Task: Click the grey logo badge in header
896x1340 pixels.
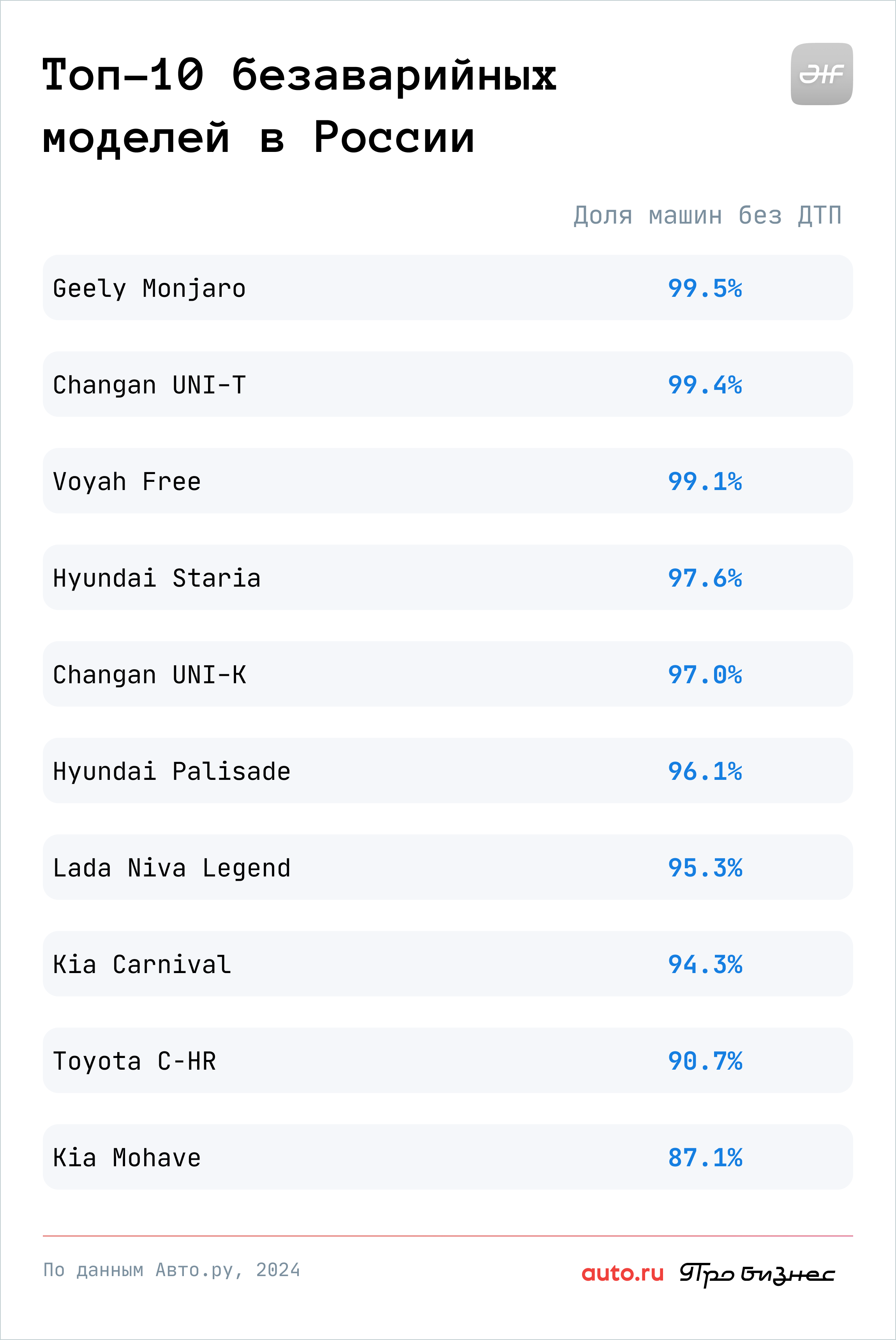Action: (x=821, y=74)
